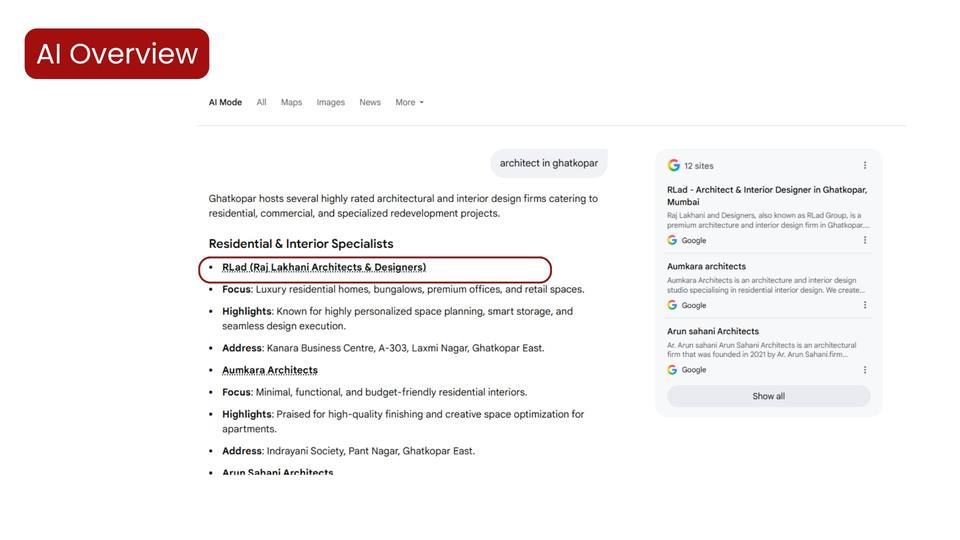
Task: Click the Minimal, functional, budget-friendly focus line
Action: (374, 392)
